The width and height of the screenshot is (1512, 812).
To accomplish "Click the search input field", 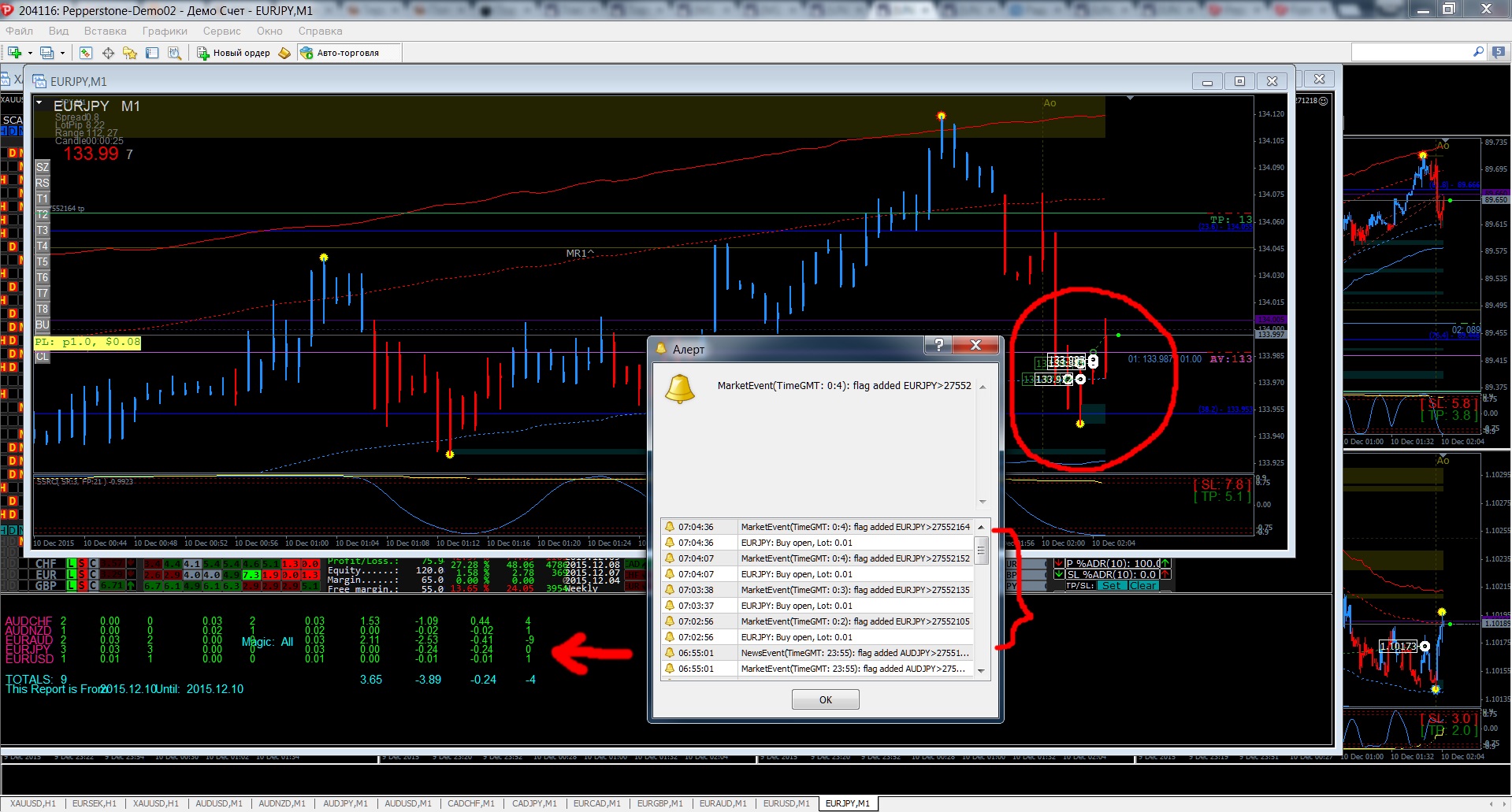I will coord(1412,52).
